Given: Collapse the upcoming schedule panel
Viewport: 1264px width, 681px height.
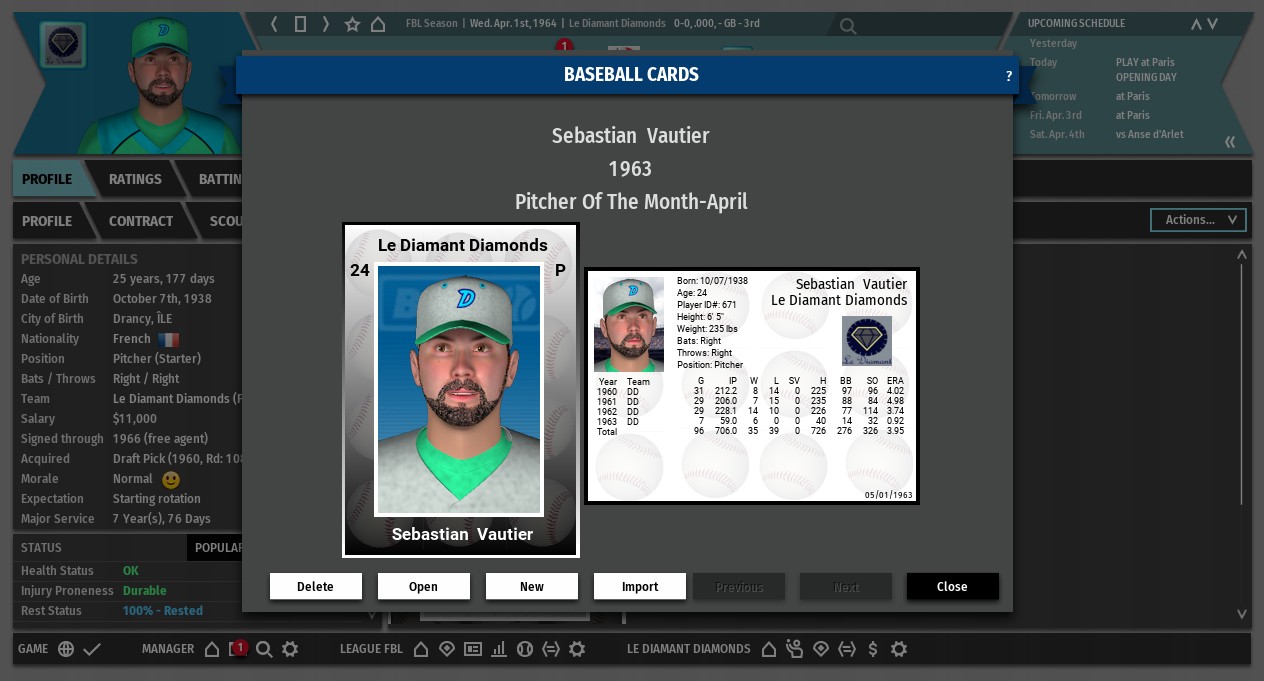Looking at the screenshot, I should pos(1230,142).
